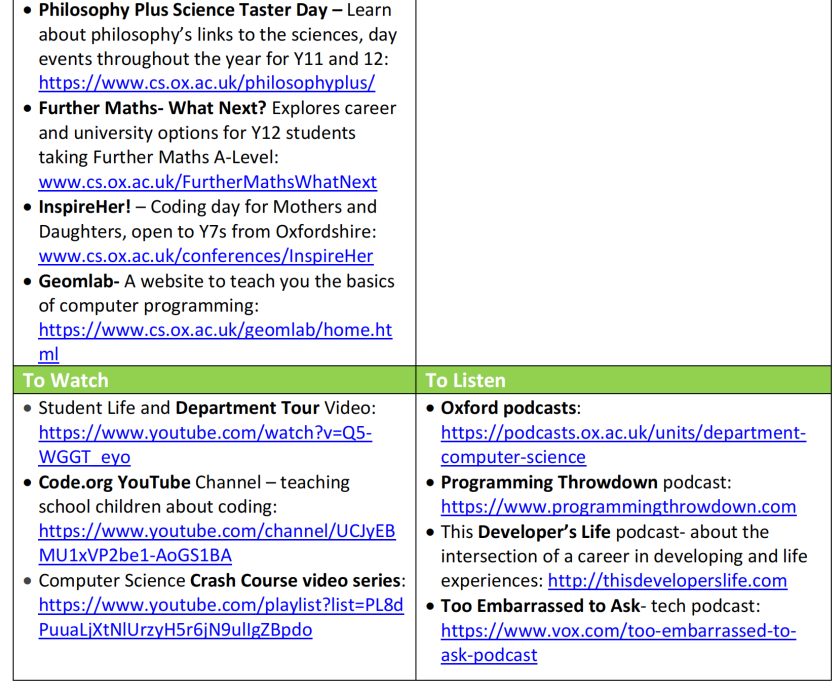Click the 'Department Tour' bold text
Image resolution: width=835 pixels, height=681 pixels.
click(x=247, y=408)
